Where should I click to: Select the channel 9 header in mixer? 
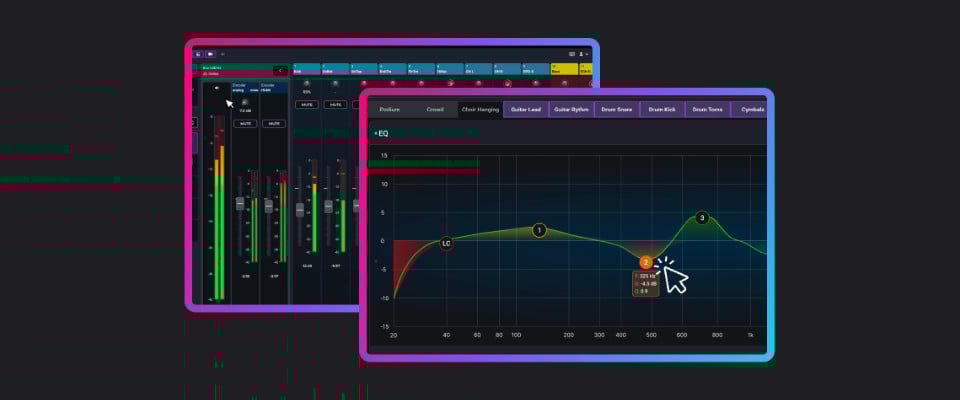pos(536,69)
